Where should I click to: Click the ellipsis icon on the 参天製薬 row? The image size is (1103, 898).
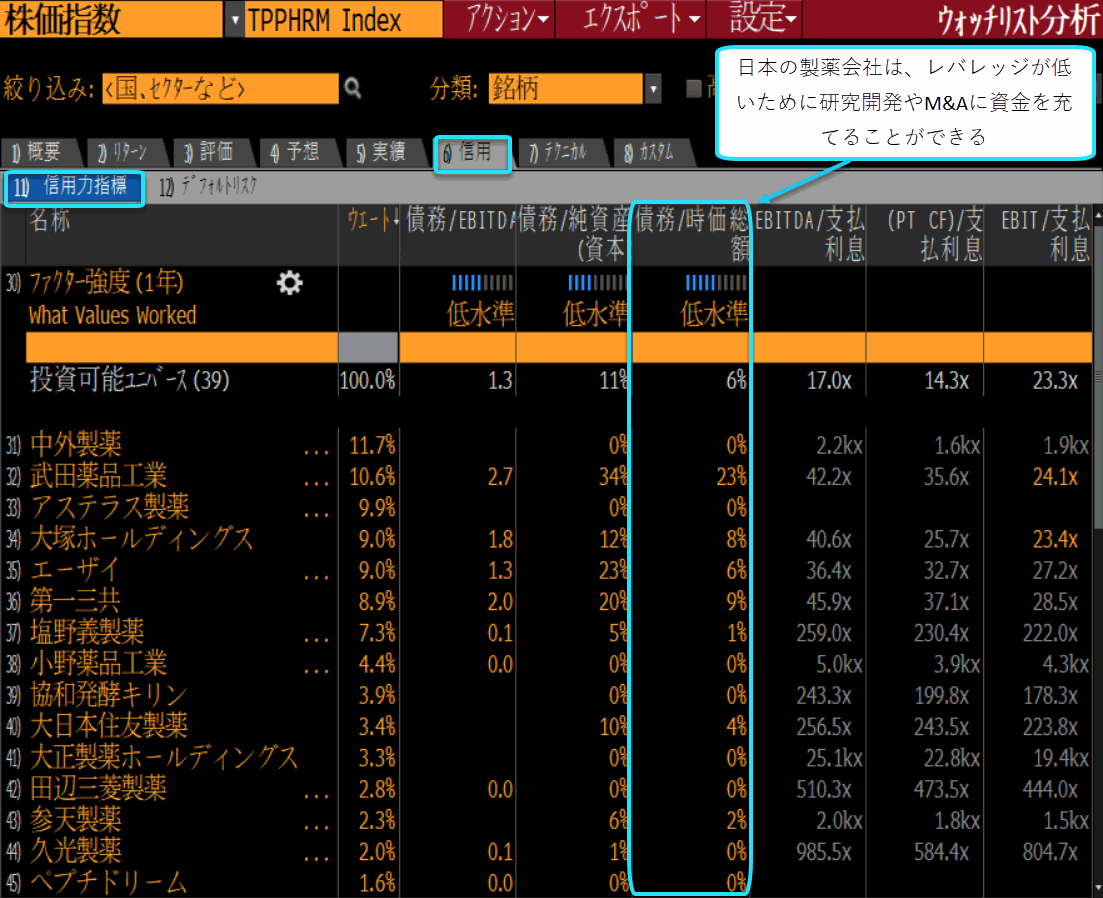click(x=317, y=827)
